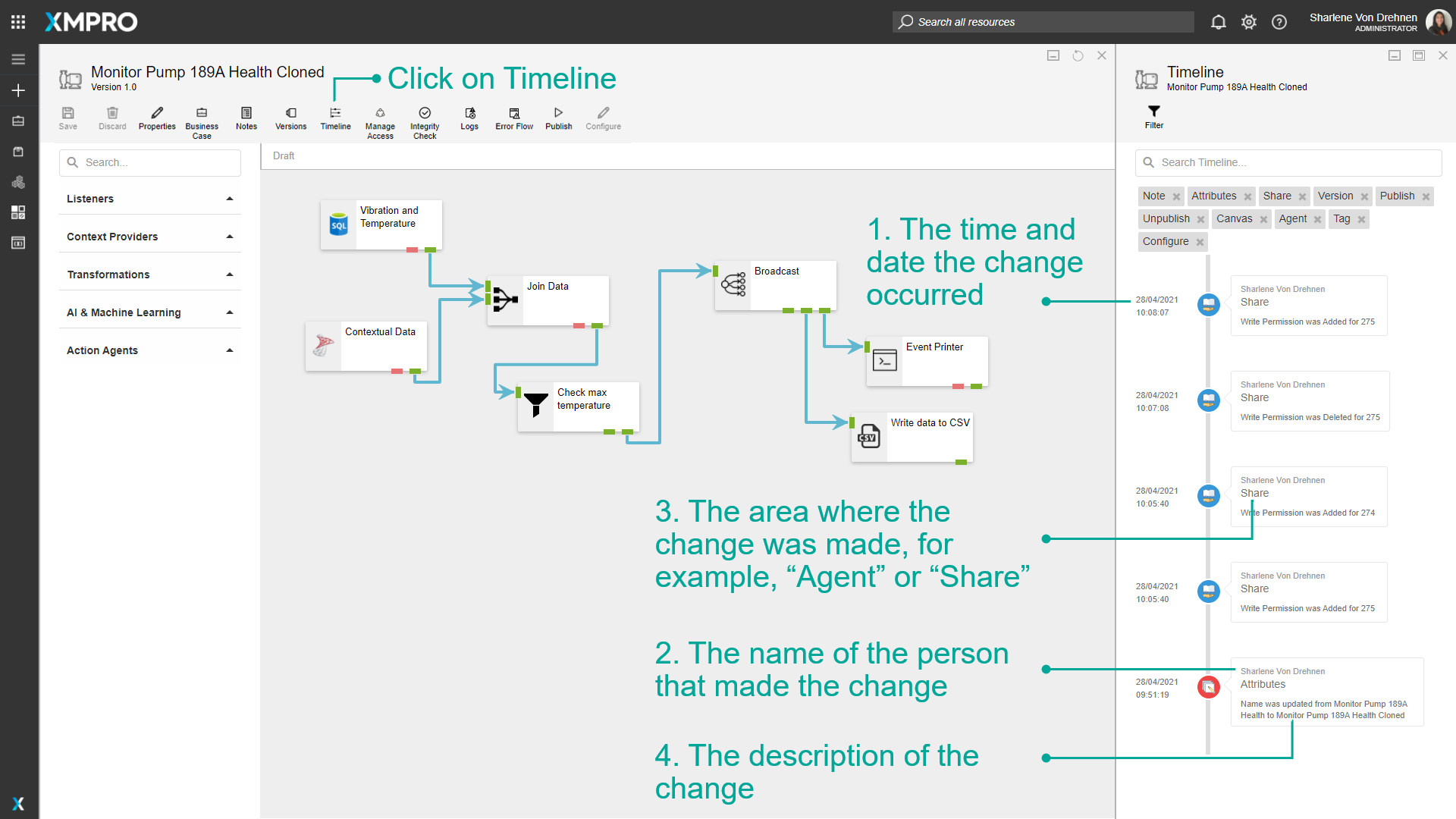Remove the Attributes filter tag

click(x=1247, y=196)
